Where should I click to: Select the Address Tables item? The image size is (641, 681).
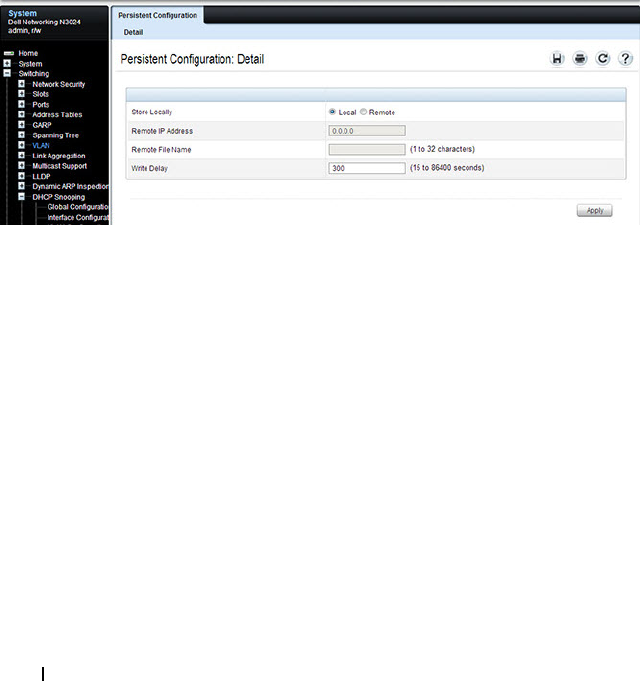57,115
